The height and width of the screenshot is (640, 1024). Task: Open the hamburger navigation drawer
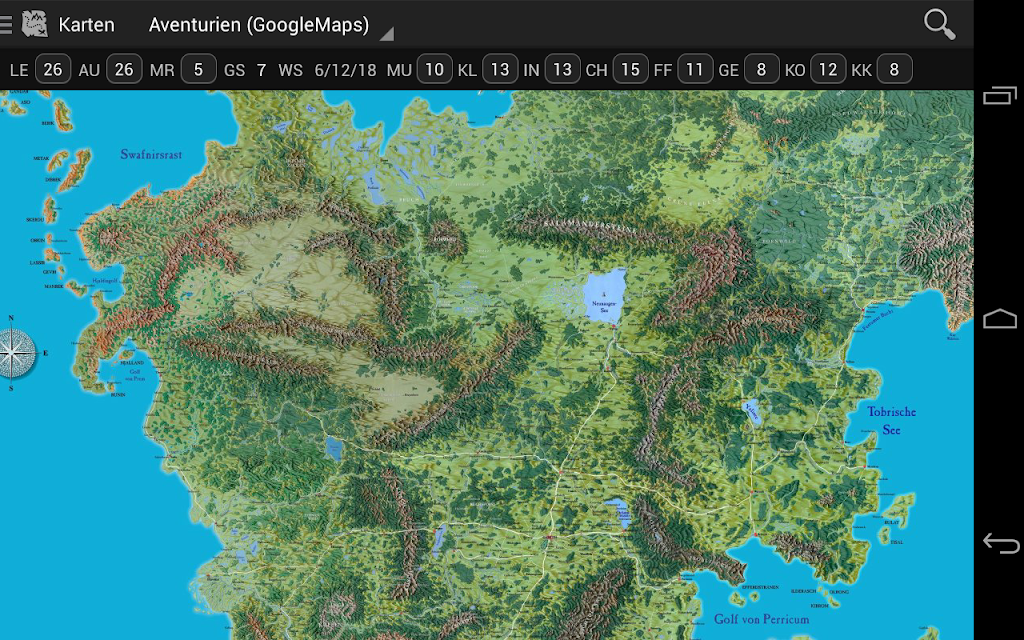[x=6, y=25]
